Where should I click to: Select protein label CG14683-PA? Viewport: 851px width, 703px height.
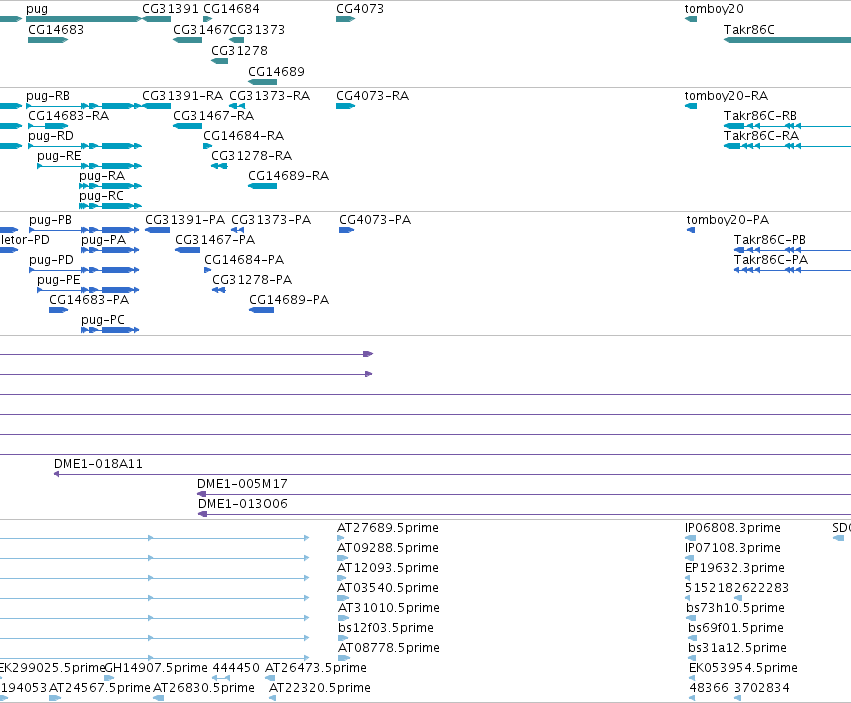pos(89,301)
